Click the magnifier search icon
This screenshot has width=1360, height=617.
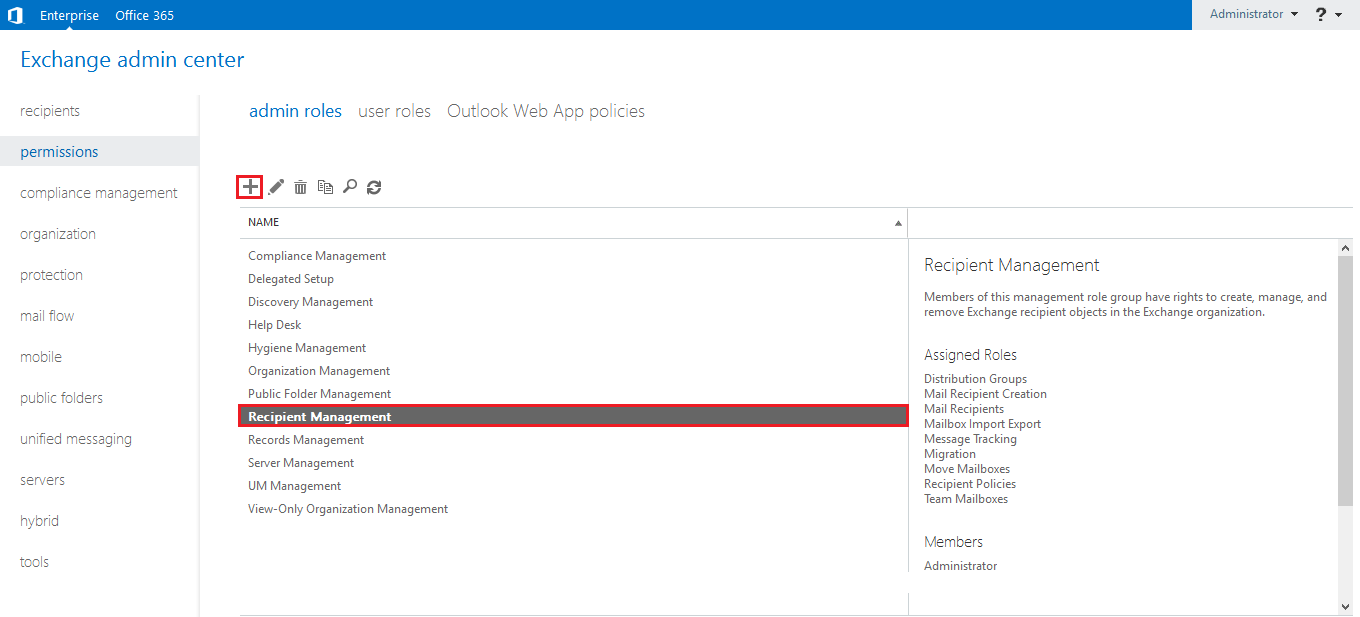(349, 187)
